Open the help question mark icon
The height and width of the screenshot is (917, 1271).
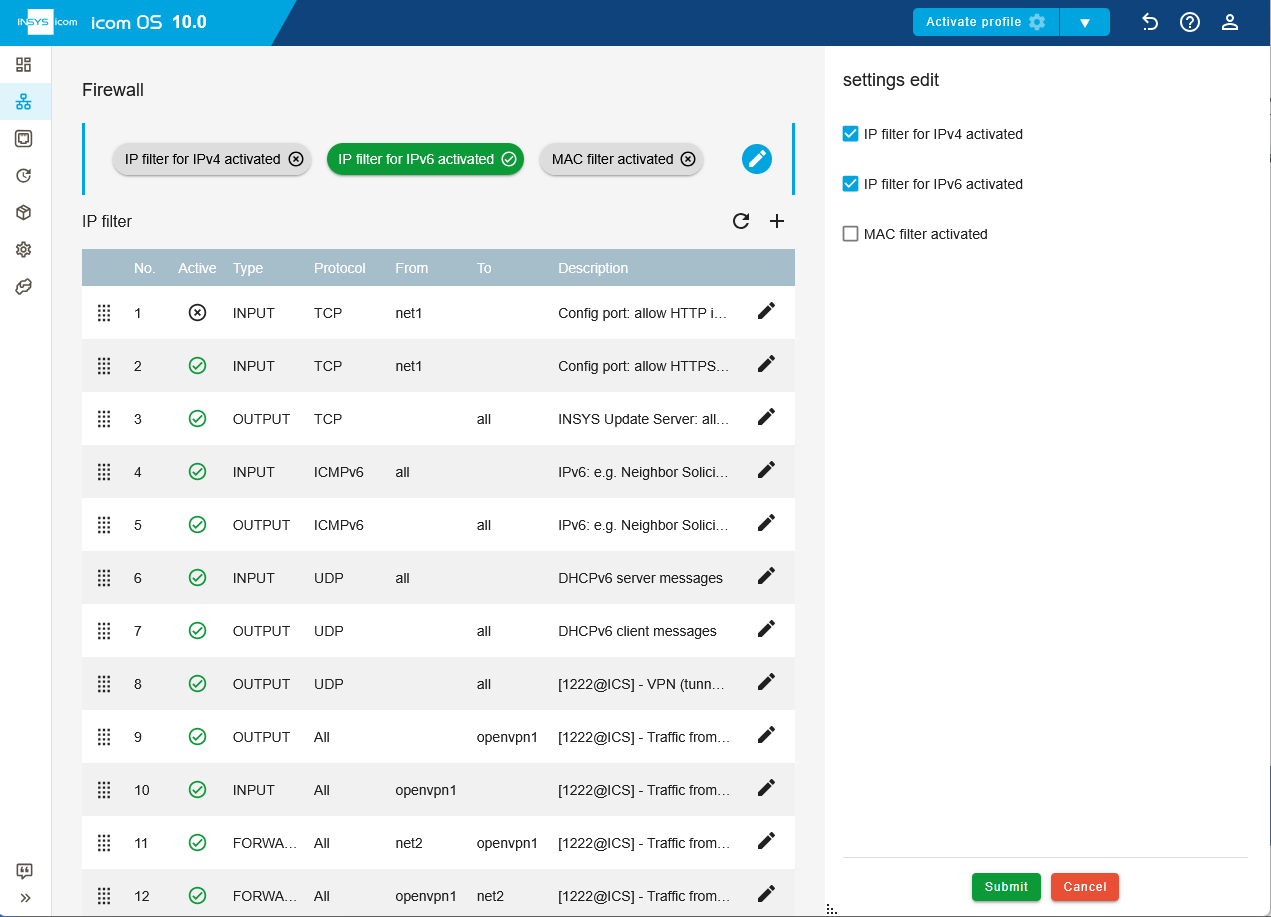[x=1190, y=22]
